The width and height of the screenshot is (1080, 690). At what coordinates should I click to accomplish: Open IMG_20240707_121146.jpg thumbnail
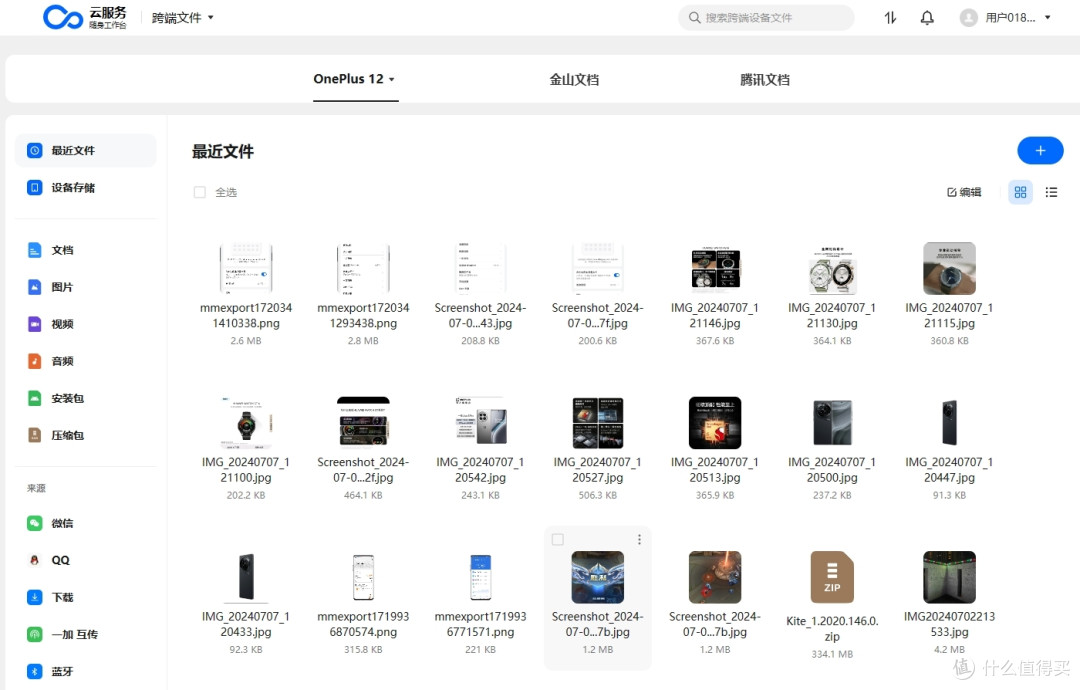click(715, 269)
